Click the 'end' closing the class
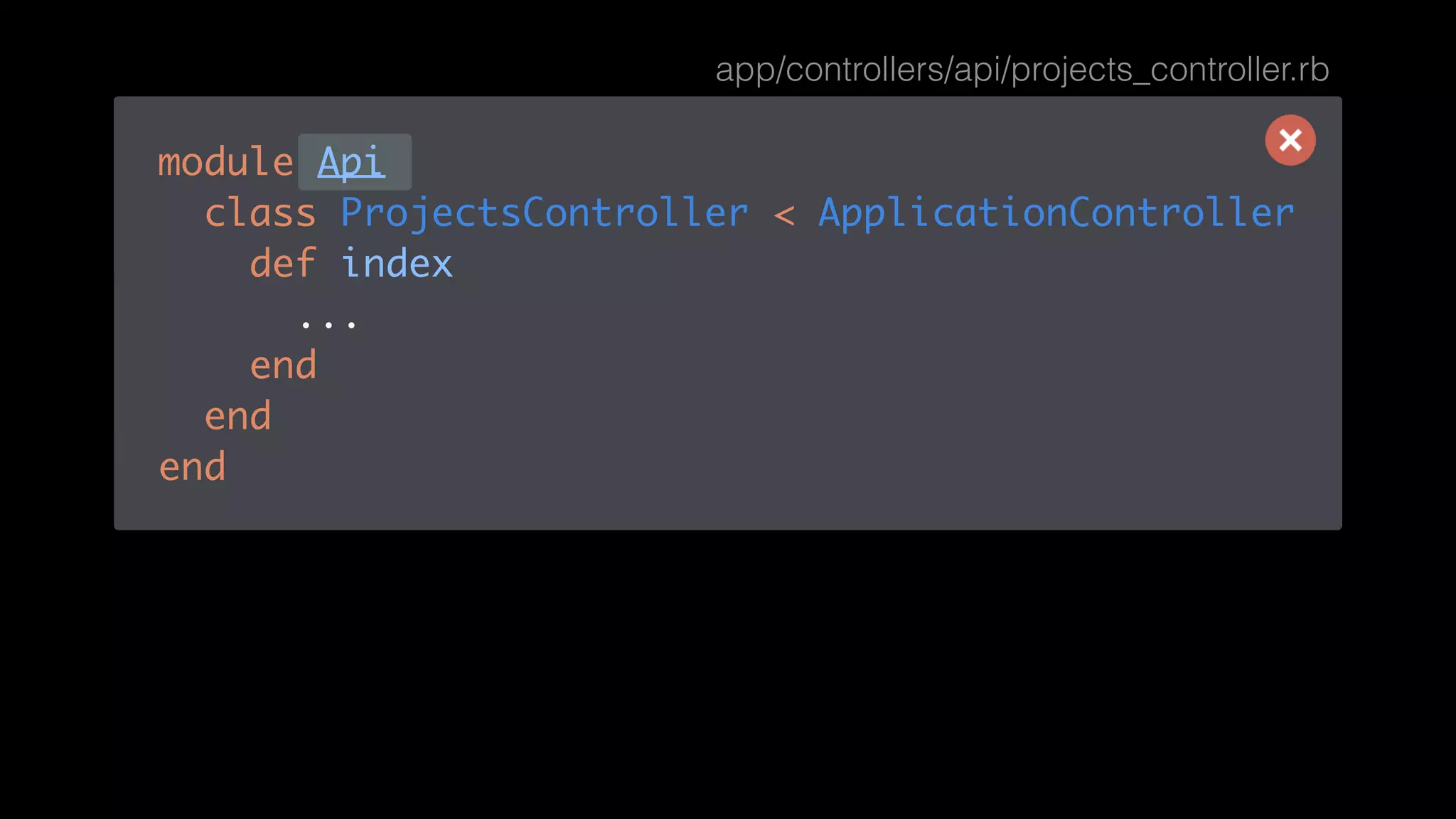 [x=237, y=416]
